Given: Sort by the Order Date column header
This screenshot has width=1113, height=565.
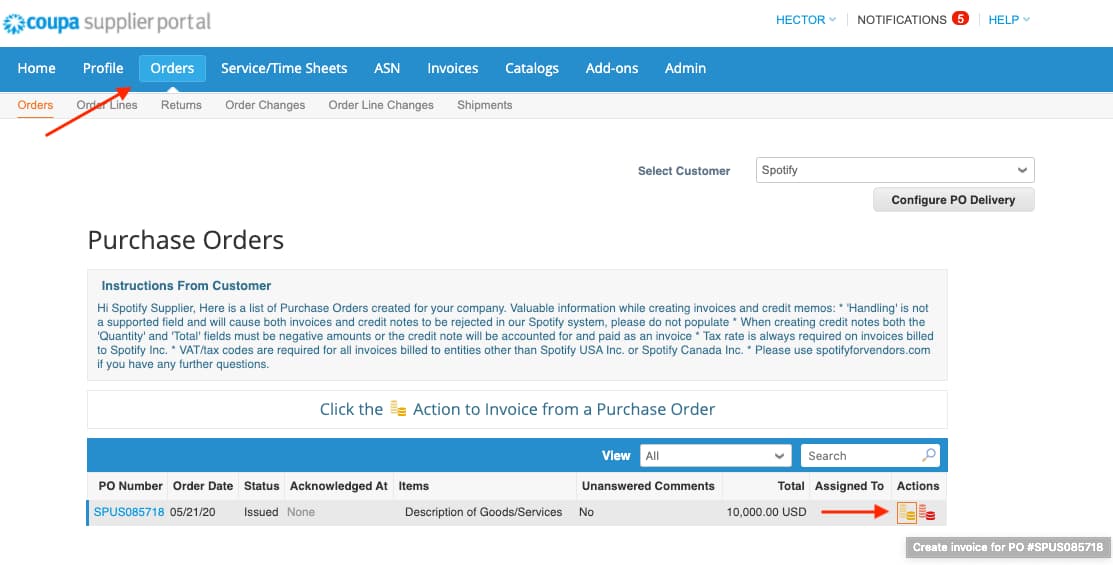Looking at the screenshot, I should (x=203, y=486).
